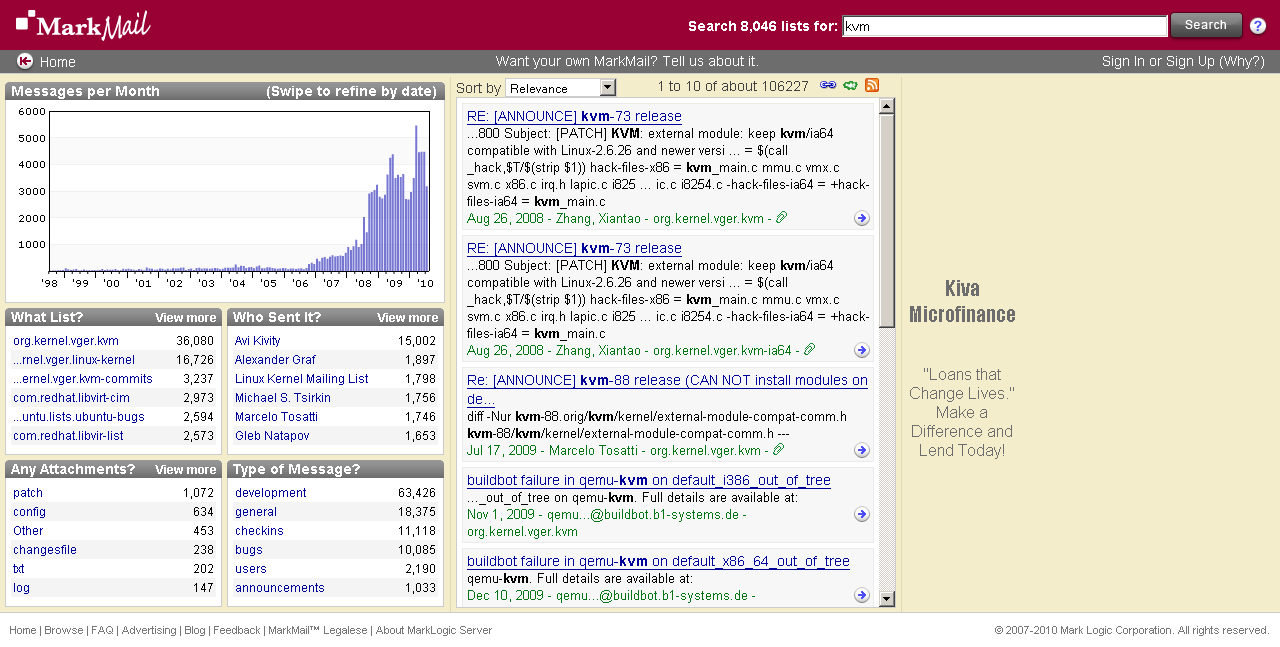Filter attachments by config type

tap(29, 512)
